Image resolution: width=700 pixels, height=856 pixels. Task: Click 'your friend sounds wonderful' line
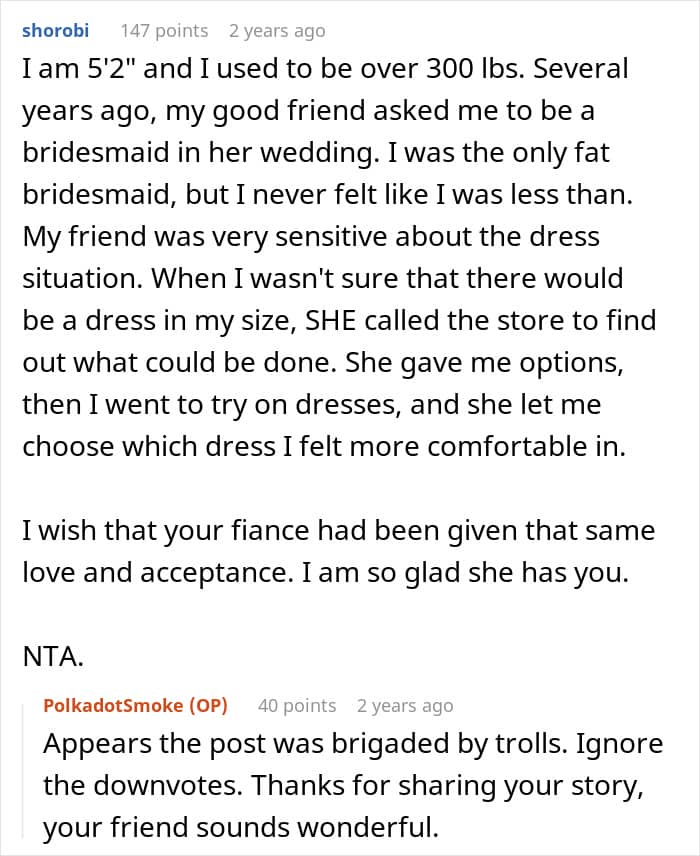pyautogui.click(x=241, y=828)
